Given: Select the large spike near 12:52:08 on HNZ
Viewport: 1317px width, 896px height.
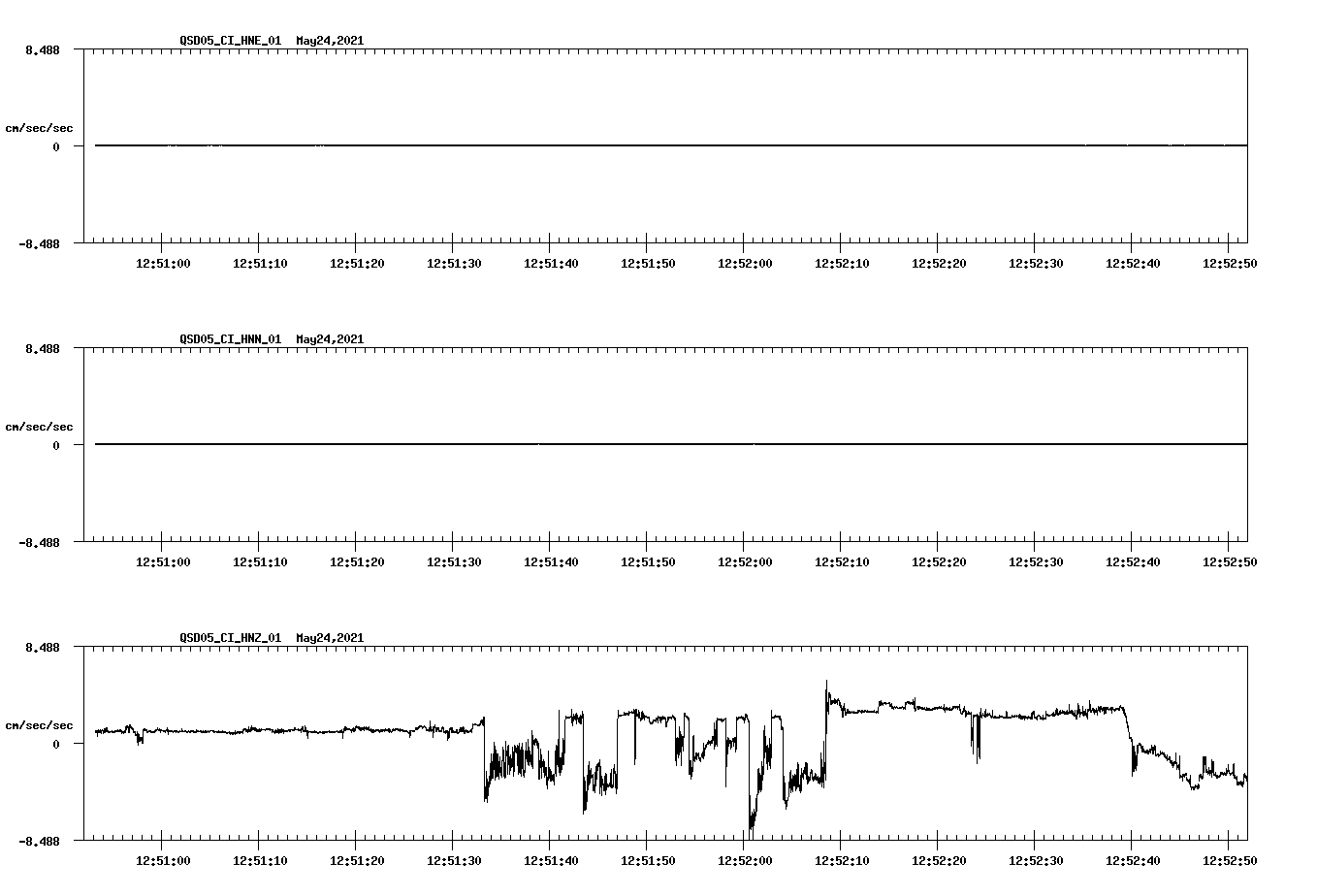Looking at the screenshot, I should click(825, 688).
